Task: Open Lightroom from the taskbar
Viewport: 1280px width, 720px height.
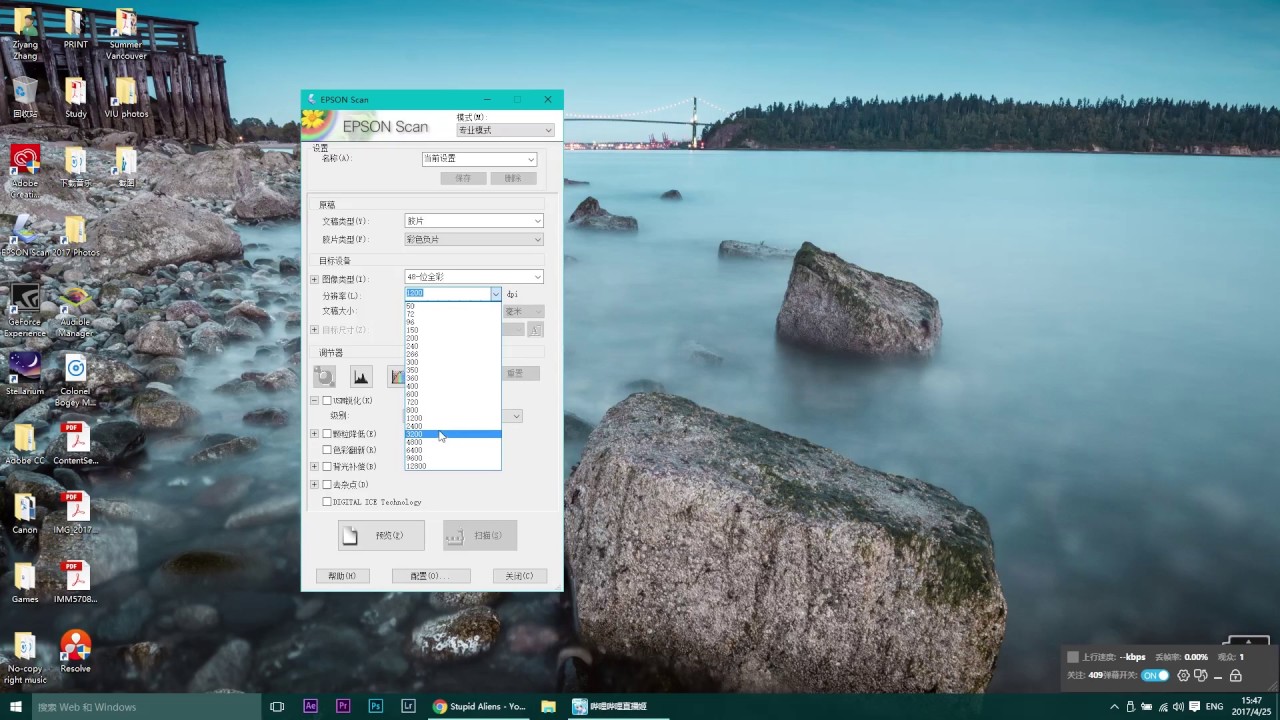Action: 408,706
